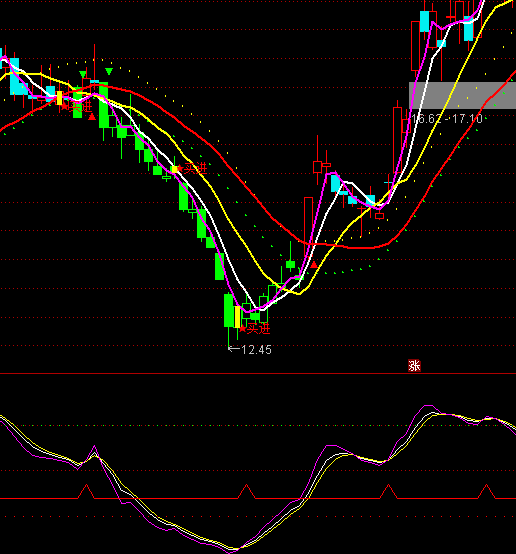Click the red up-triangle below leftmost 买进
The height and width of the screenshot is (554, 516).
pyautogui.click(x=92, y=117)
